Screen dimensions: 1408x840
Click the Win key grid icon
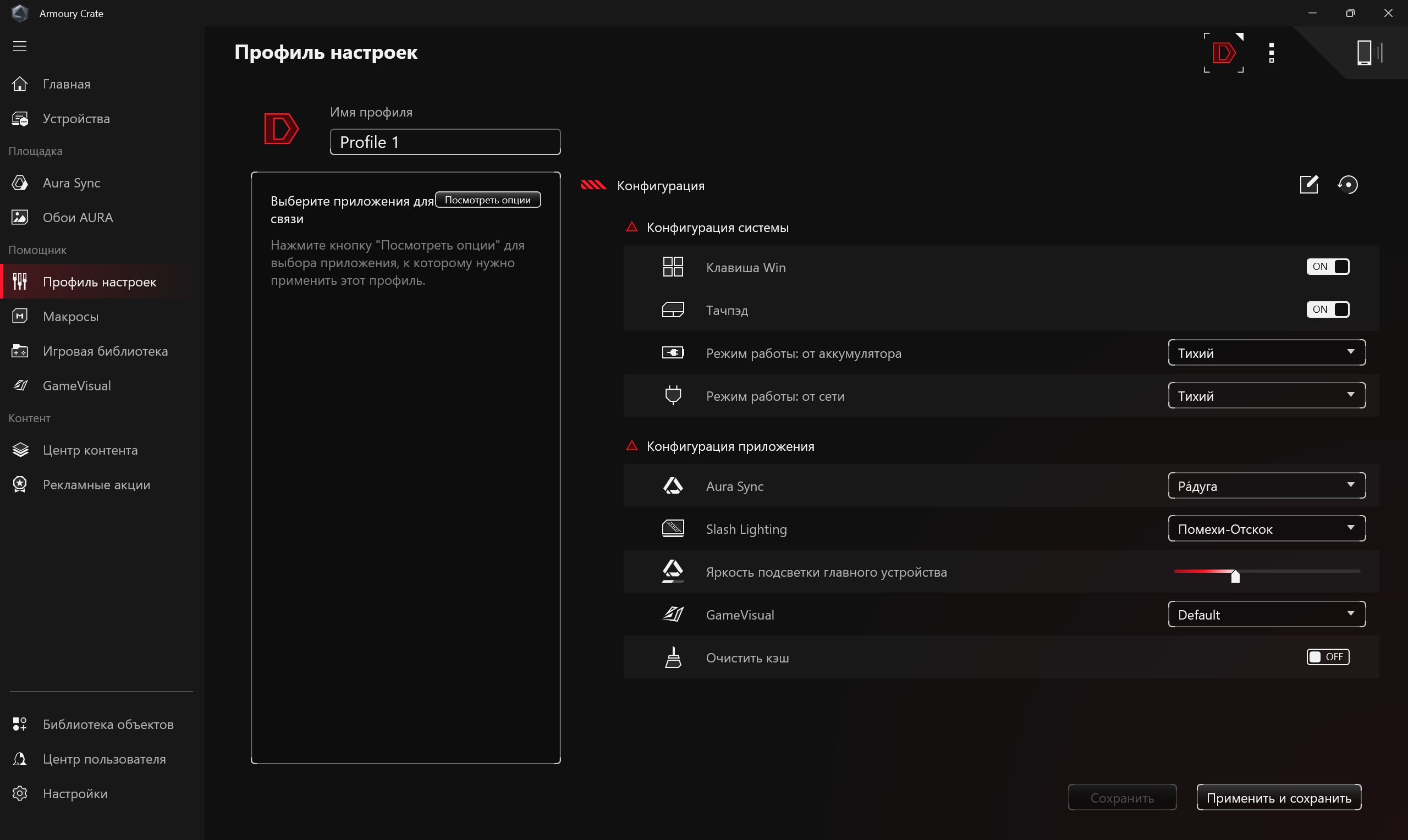point(673,267)
